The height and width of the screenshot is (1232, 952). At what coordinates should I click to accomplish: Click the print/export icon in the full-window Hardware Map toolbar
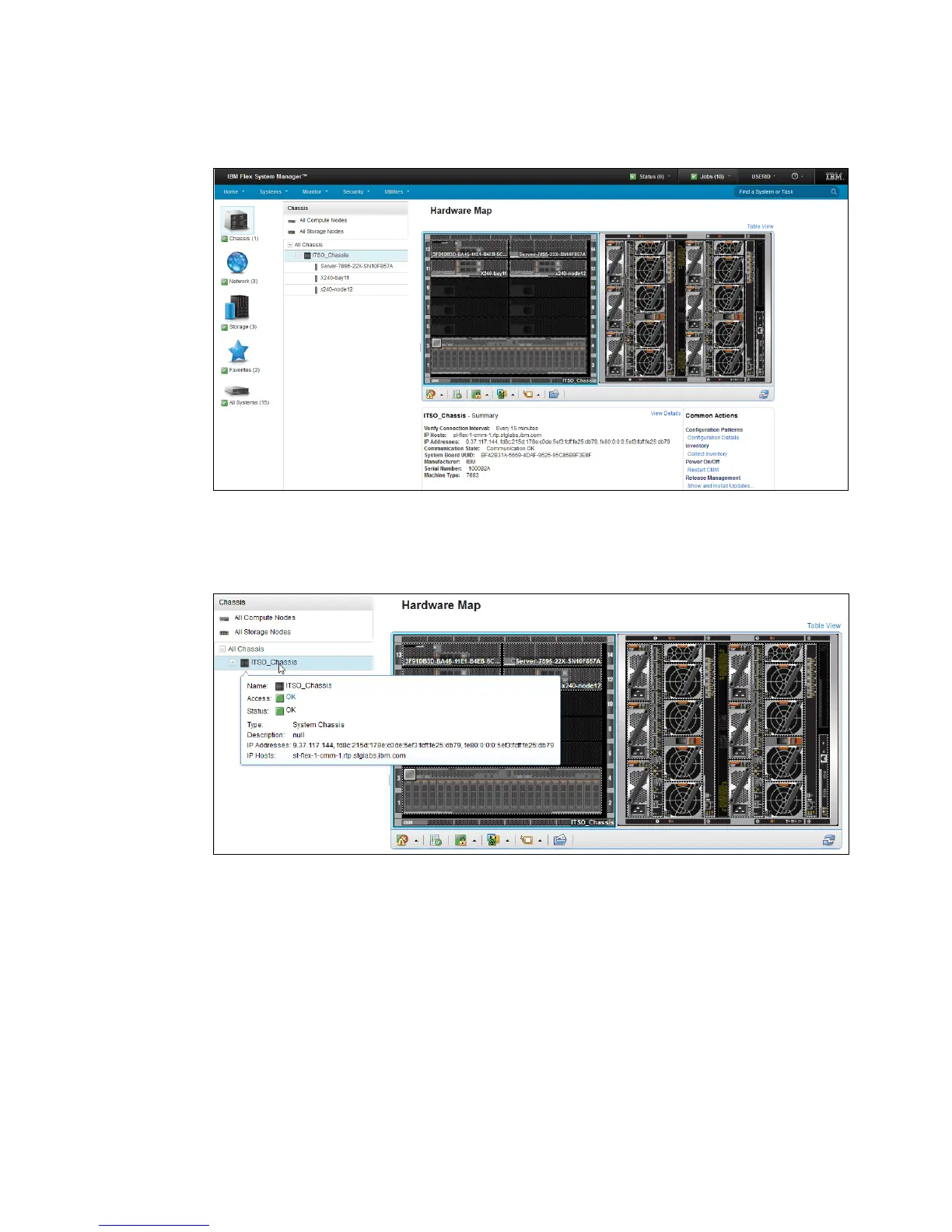click(x=554, y=394)
